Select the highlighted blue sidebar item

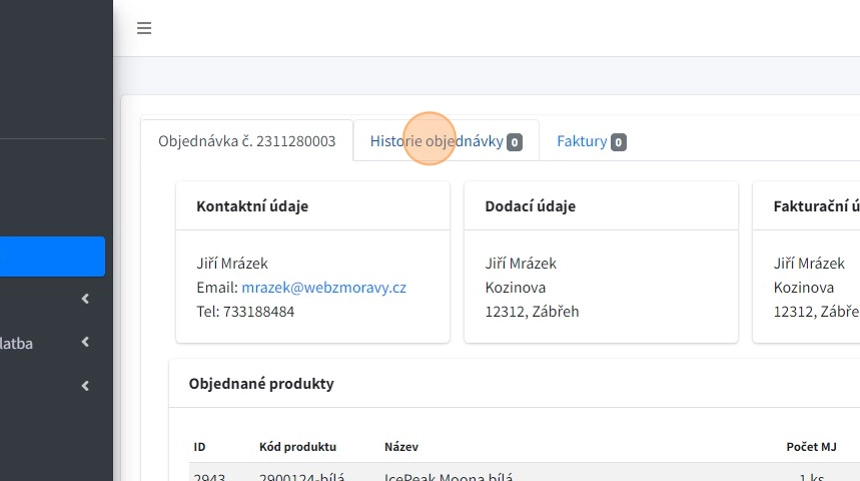[52, 256]
